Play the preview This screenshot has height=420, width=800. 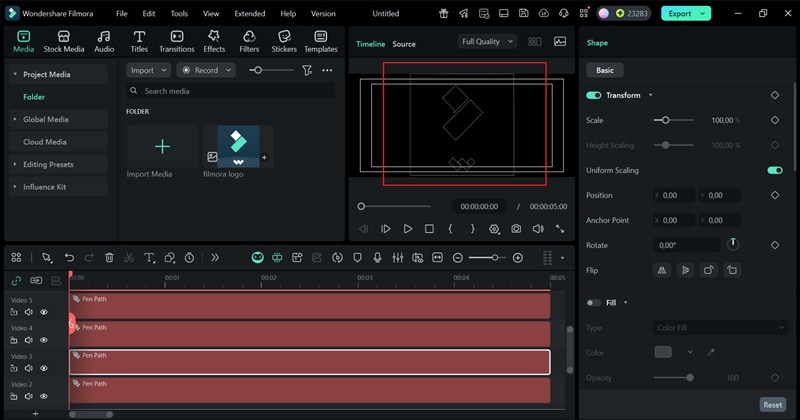click(x=408, y=229)
